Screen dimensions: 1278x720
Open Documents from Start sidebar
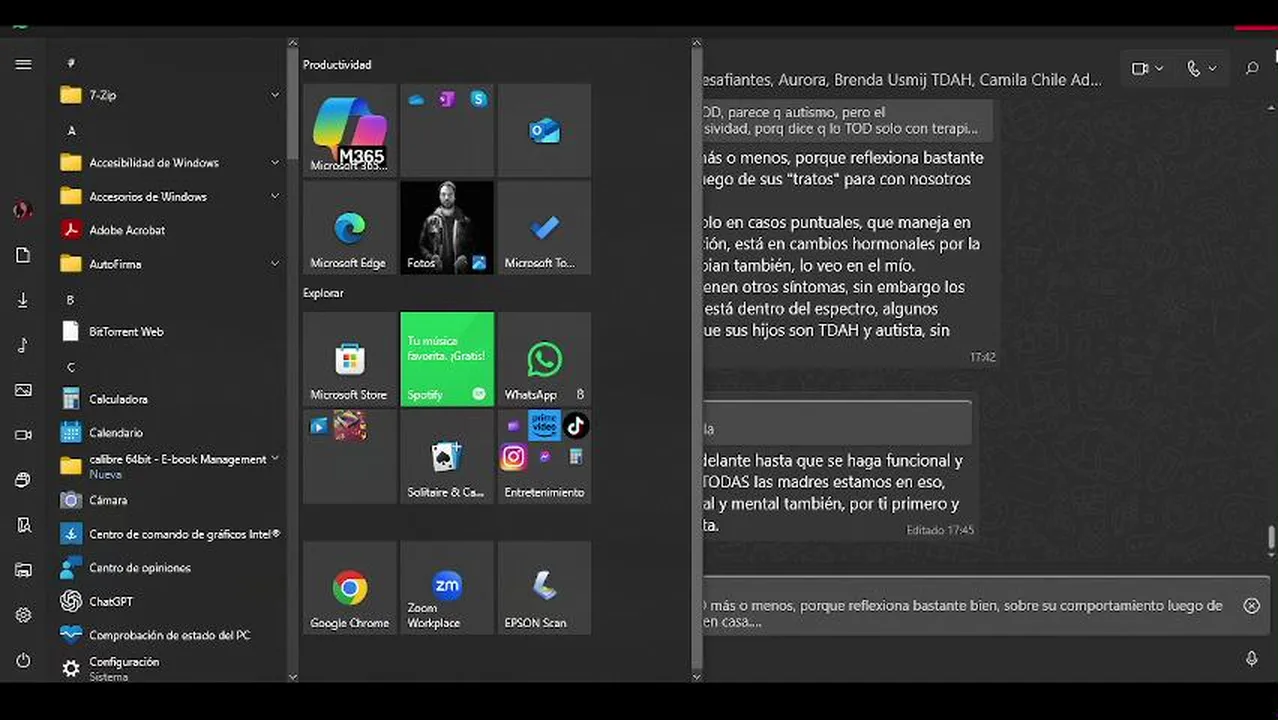click(x=23, y=256)
